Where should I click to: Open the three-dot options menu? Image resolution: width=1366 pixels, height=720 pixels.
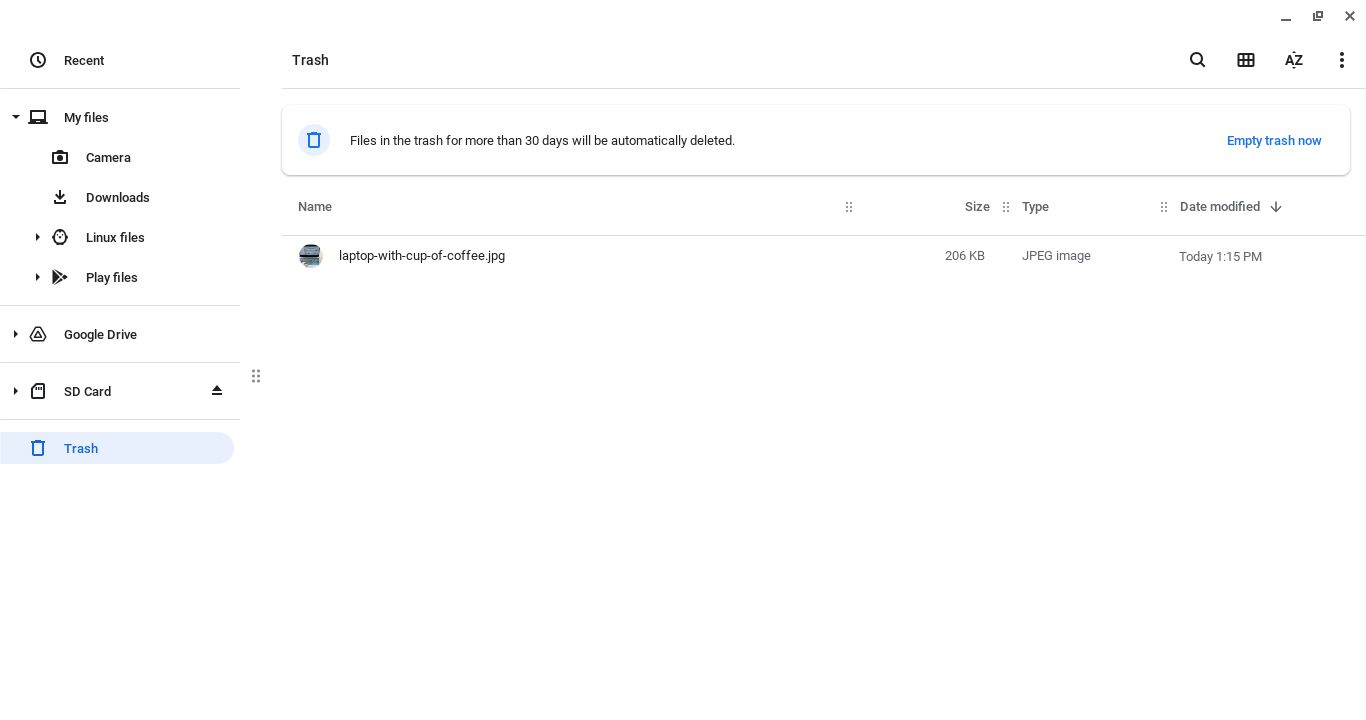1342,60
